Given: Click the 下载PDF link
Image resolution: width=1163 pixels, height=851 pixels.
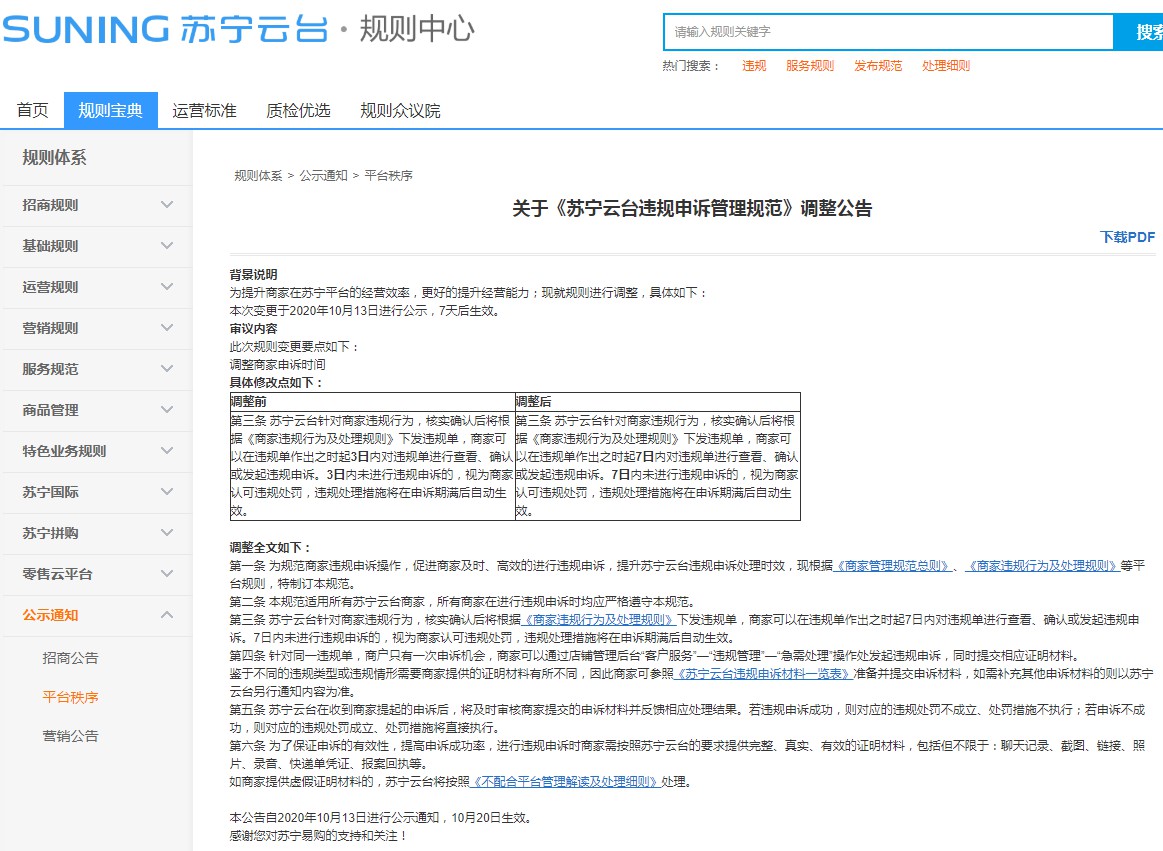Looking at the screenshot, I should tap(1127, 237).
